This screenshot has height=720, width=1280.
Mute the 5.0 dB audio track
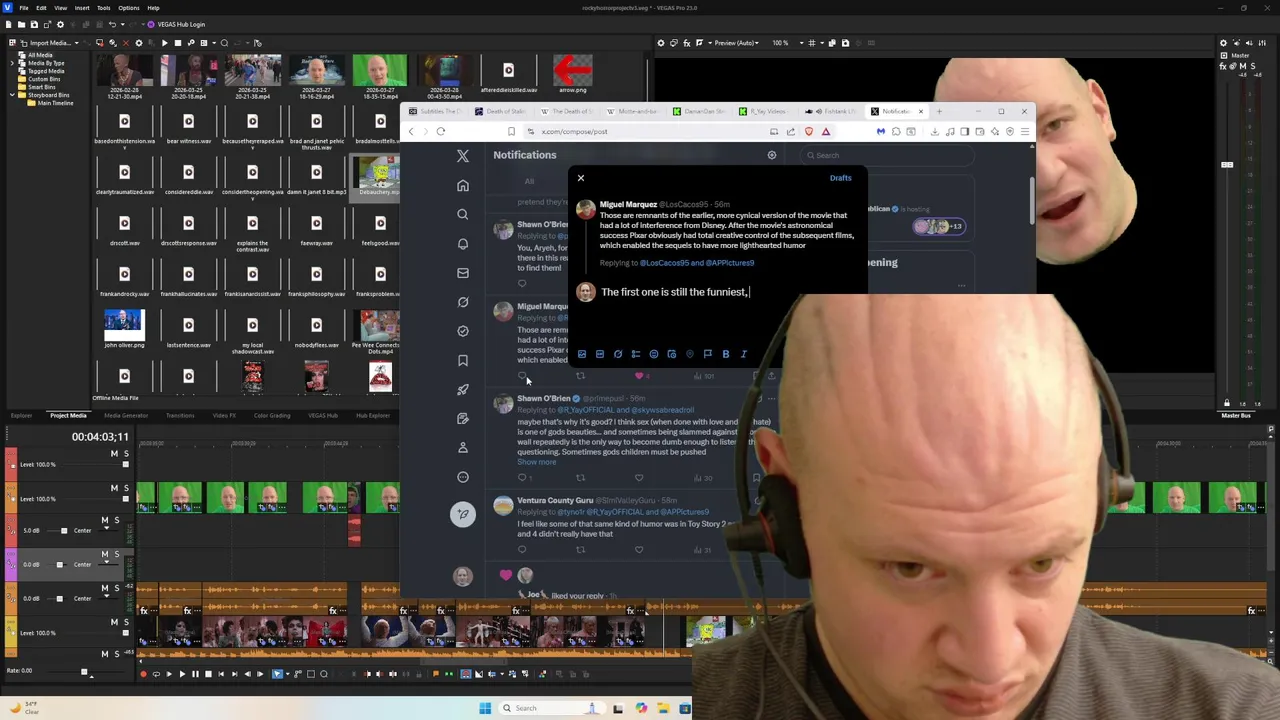(105, 520)
